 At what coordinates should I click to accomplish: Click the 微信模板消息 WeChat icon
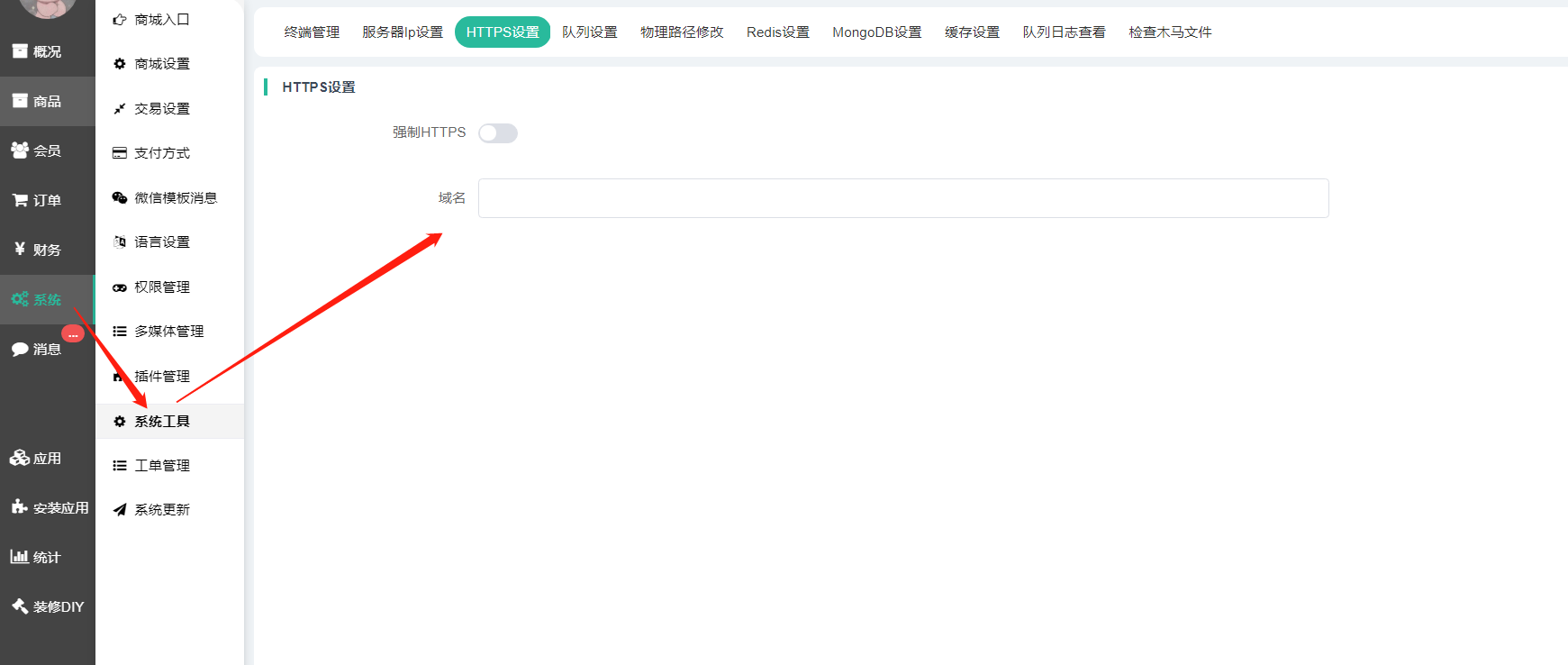tap(119, 197)
